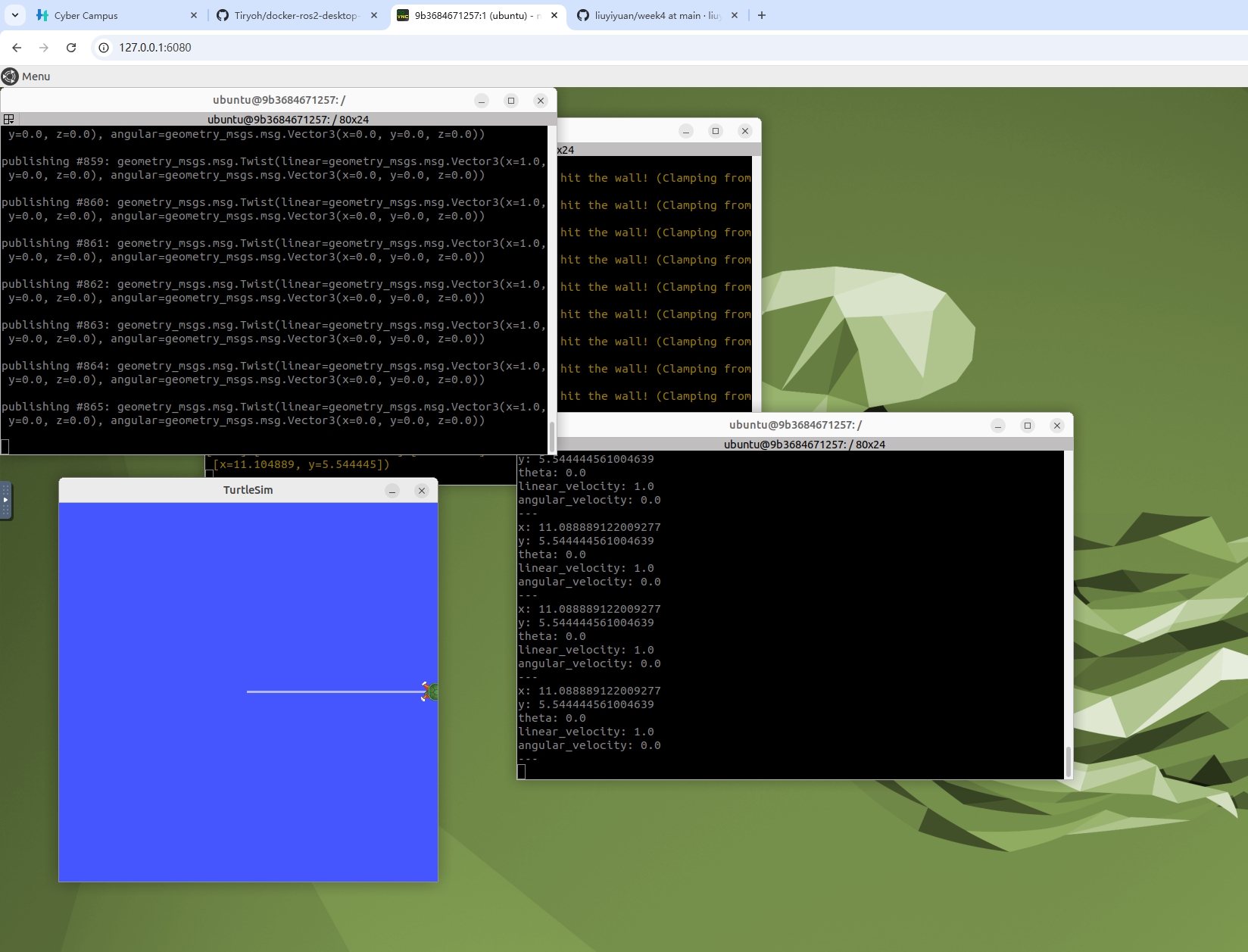Image resolution: width=1248 pixels, height=952 pixels.
Task: Go forward in browser history
Action: [x=44, y=48]
